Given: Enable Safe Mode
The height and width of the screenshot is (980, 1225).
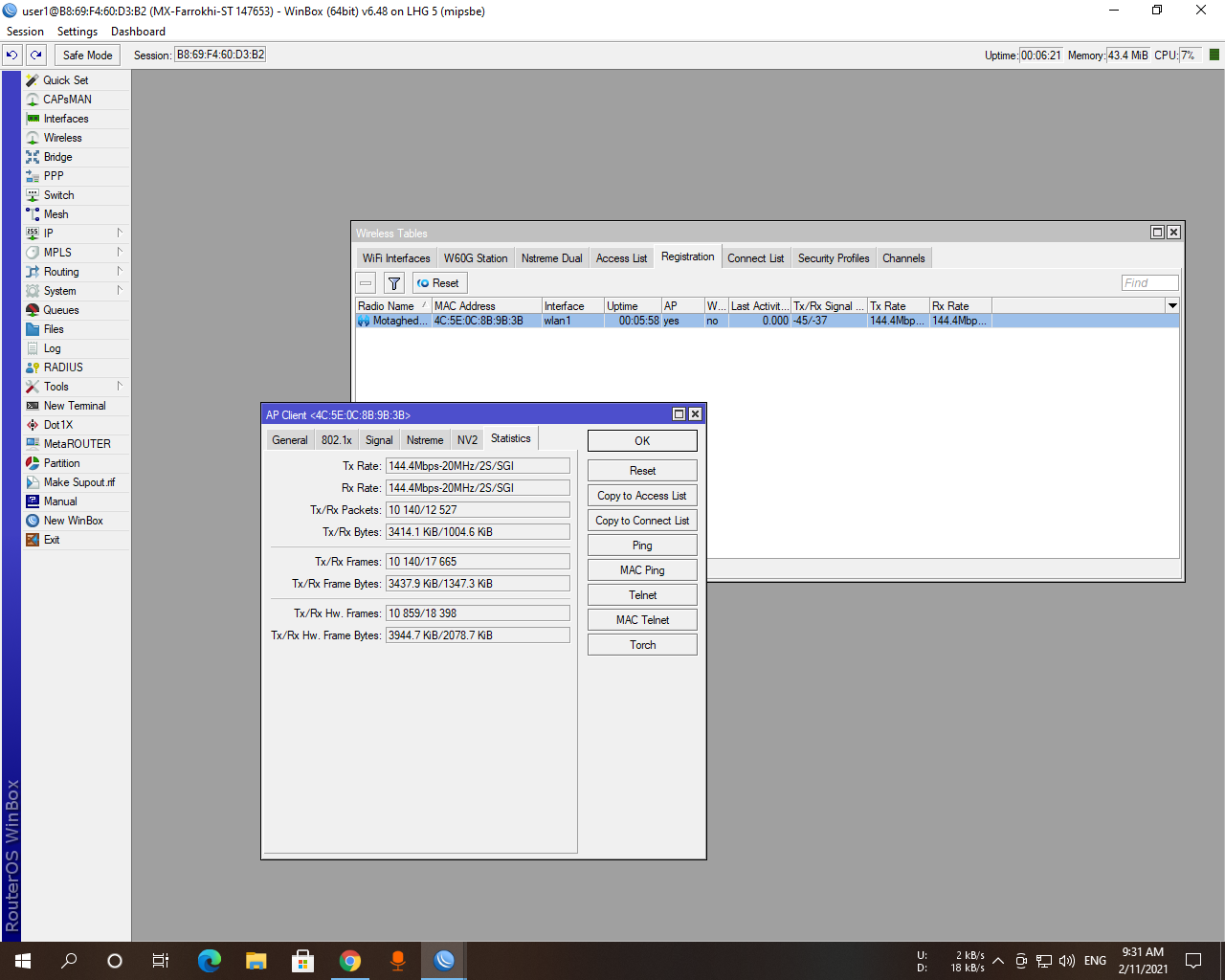Looking at the screenshot, I should pyautogui.click(x=86, y=55).
